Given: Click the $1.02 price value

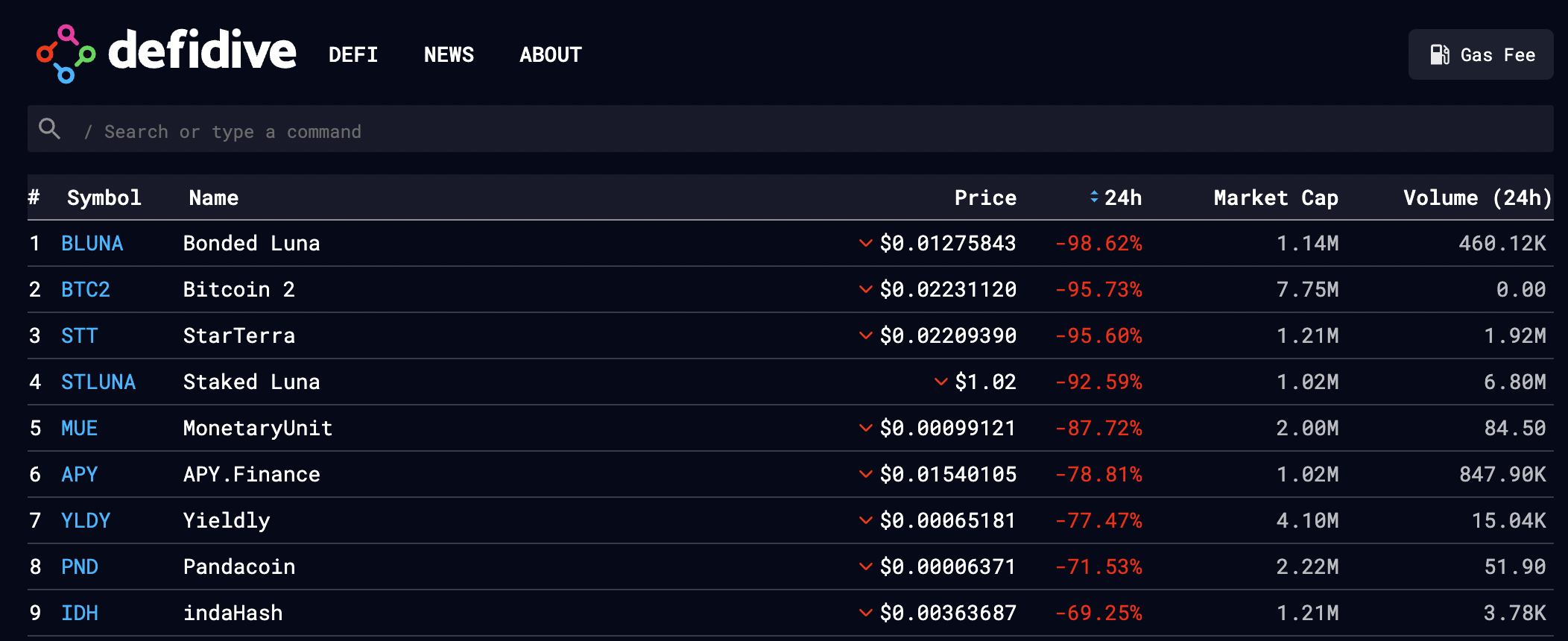Looking at the screenshot, I should (x=985, y=382).
